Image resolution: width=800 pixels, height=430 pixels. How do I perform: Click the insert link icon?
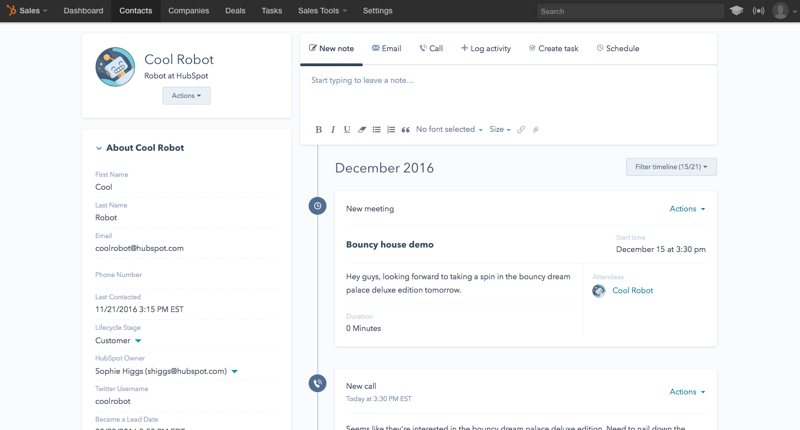(521, 130)
